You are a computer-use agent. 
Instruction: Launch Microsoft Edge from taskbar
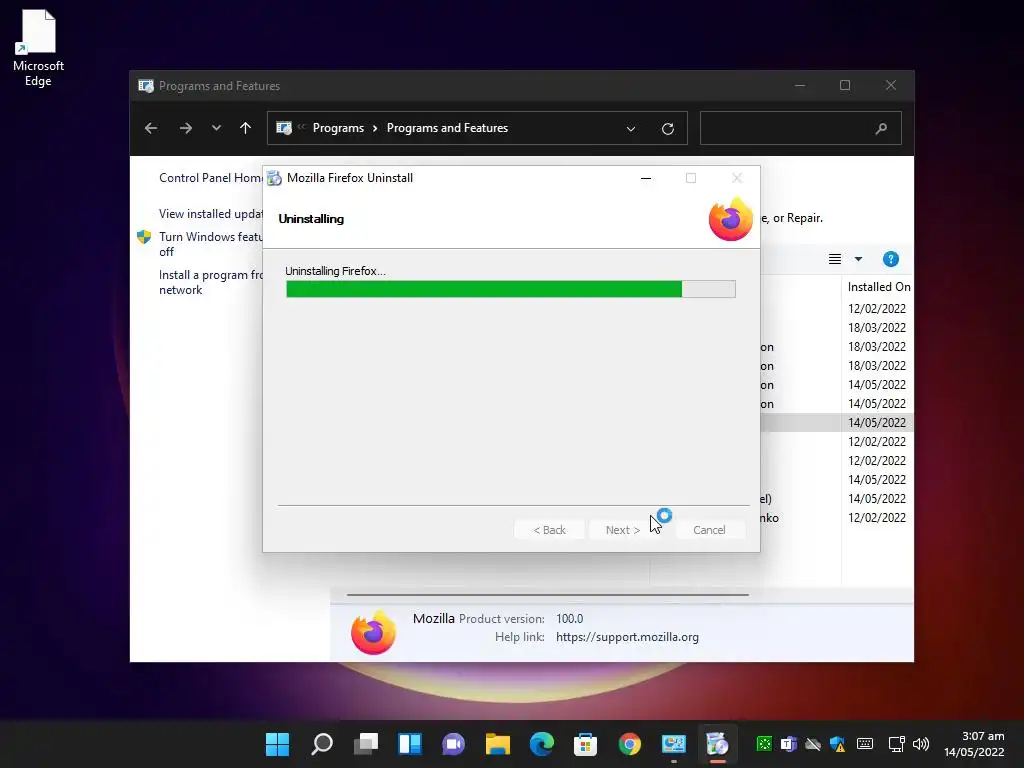541,744
